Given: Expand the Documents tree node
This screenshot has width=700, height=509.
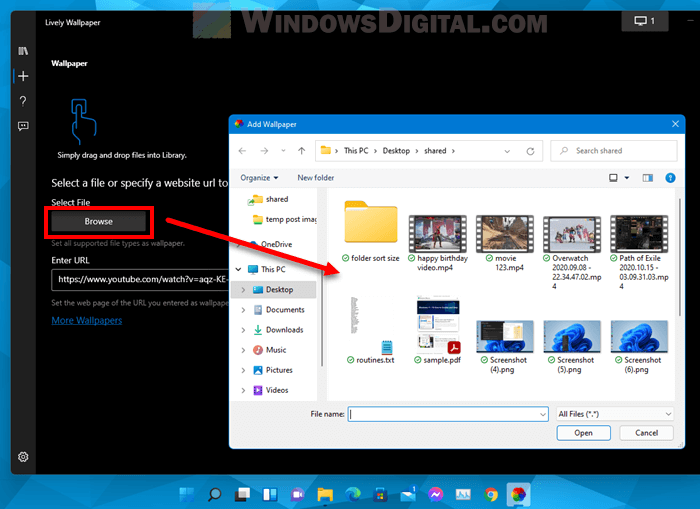Looking at the screenshot, I should coord(243,310).
